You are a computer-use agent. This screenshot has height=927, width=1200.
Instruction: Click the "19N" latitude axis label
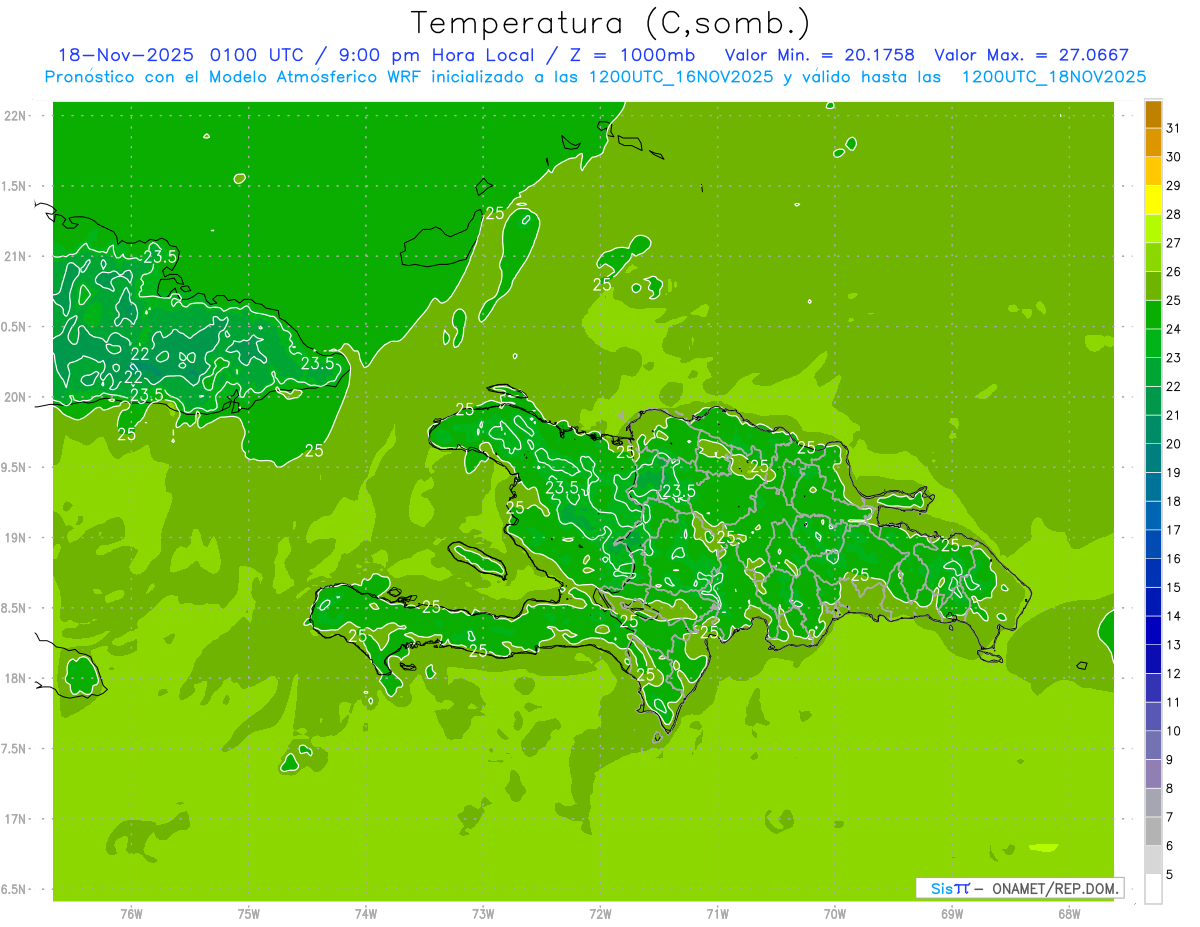(x=17, y=538)
